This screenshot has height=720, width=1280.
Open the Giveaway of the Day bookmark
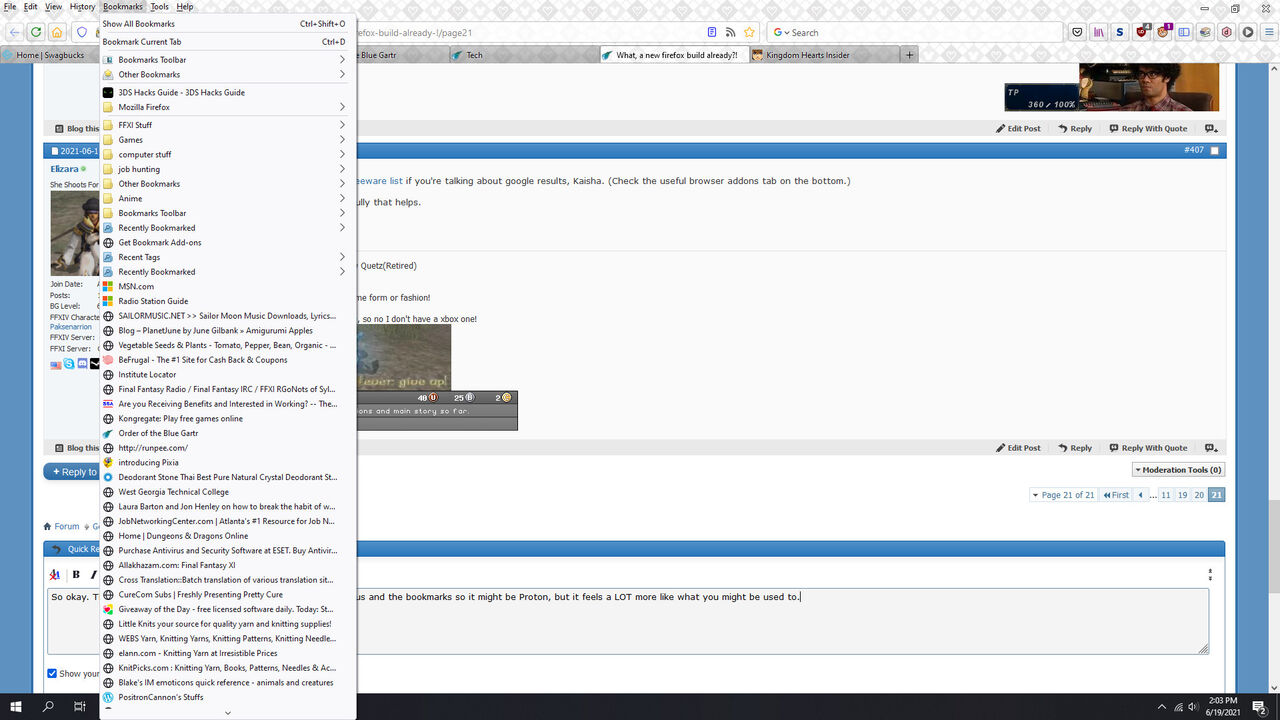[x=228, y=609]
